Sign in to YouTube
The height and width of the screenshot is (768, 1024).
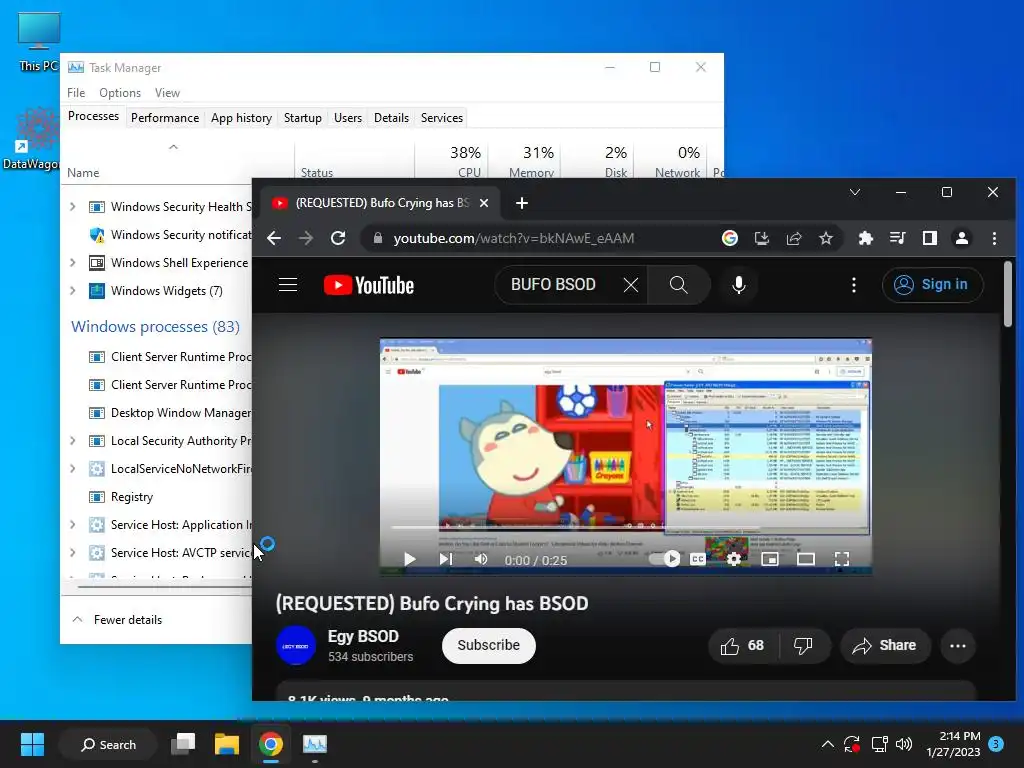(x=933, y=285)
